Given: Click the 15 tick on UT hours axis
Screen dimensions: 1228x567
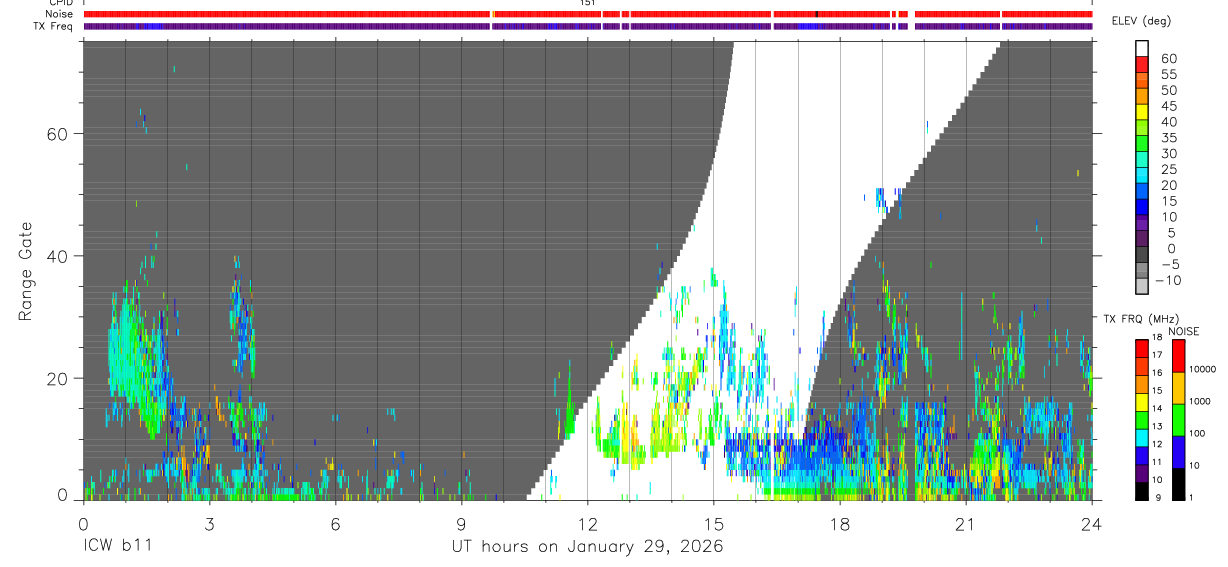Looking at the screenshot, I should tap(713, 524).
